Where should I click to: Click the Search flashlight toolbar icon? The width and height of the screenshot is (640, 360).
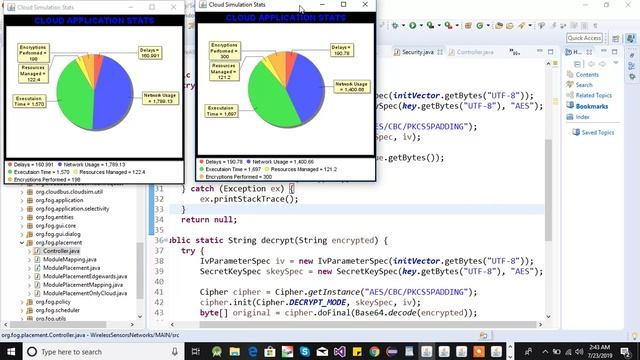pos(522,25)
